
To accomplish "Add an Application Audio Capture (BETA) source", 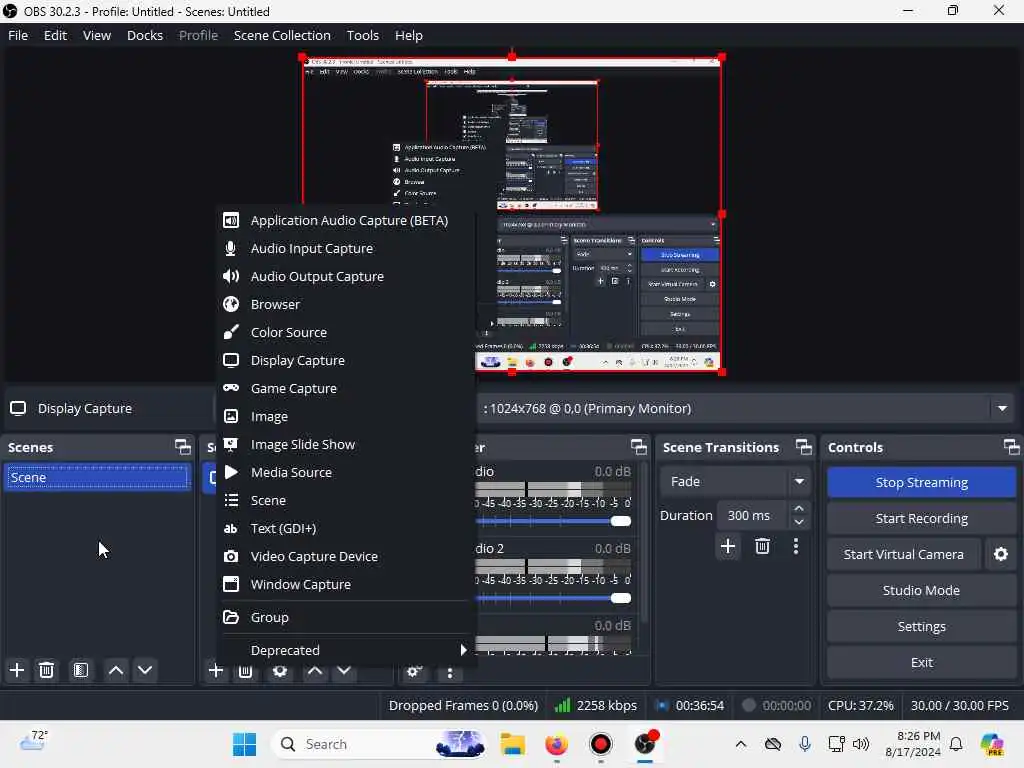I will [x=346, y=221].
